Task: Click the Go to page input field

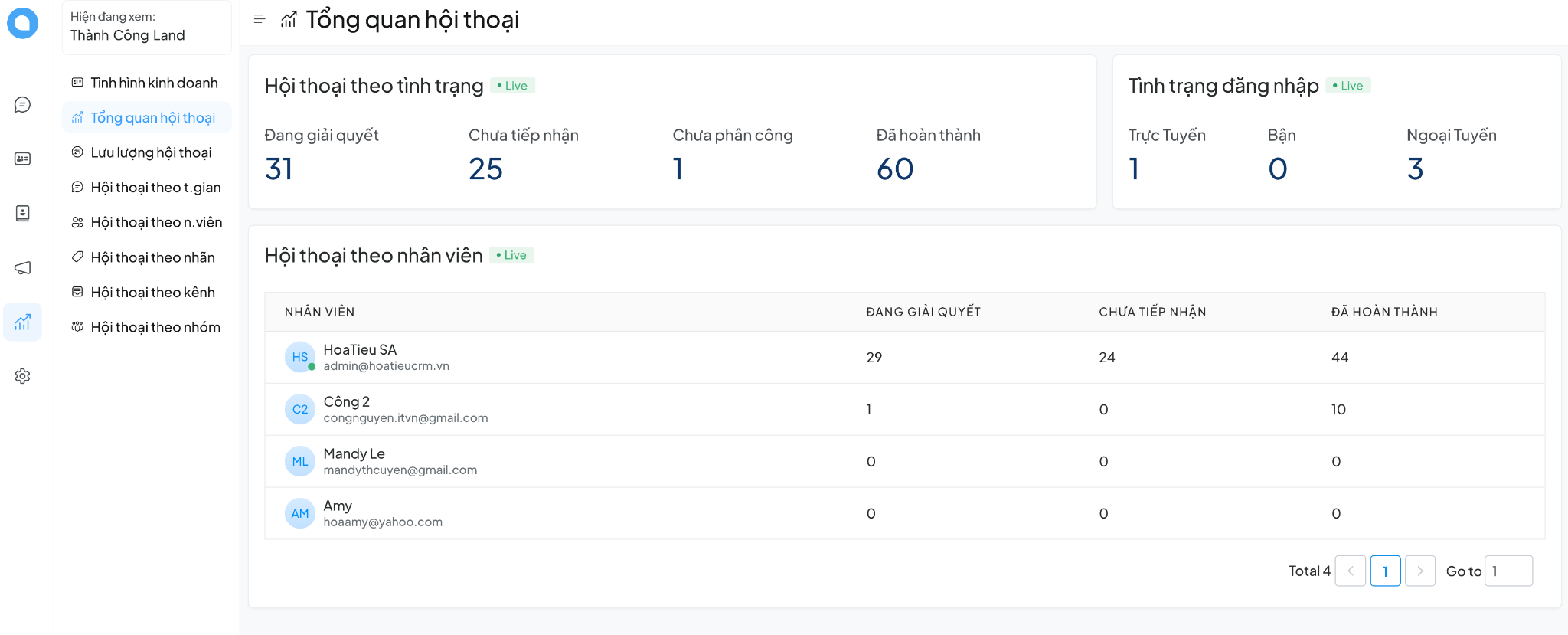Action: [1508, 571]
